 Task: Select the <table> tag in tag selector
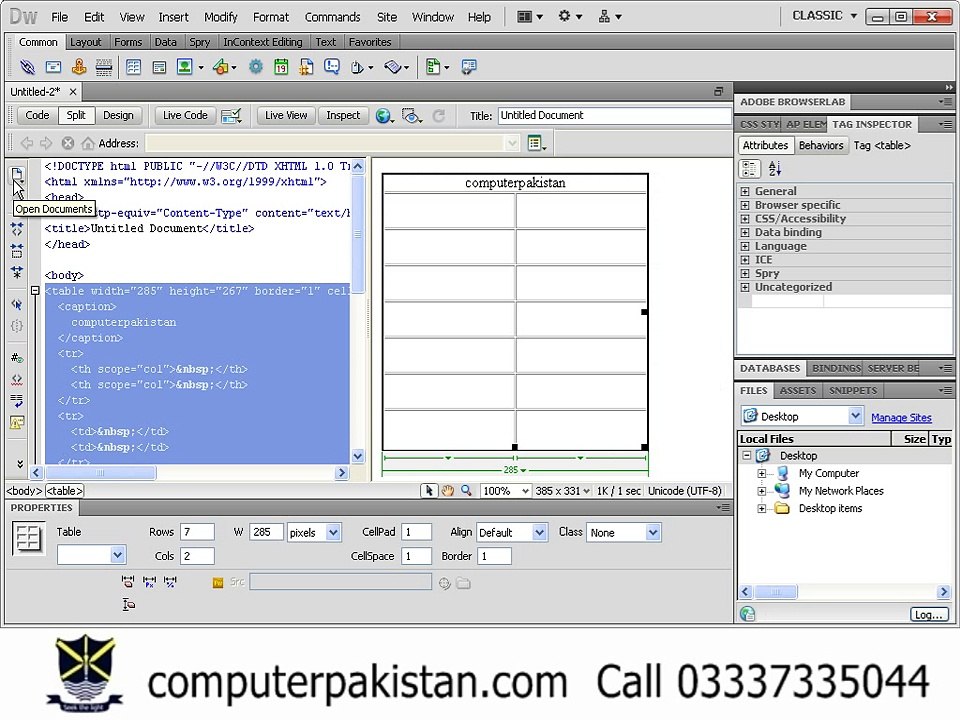[64, 490]
